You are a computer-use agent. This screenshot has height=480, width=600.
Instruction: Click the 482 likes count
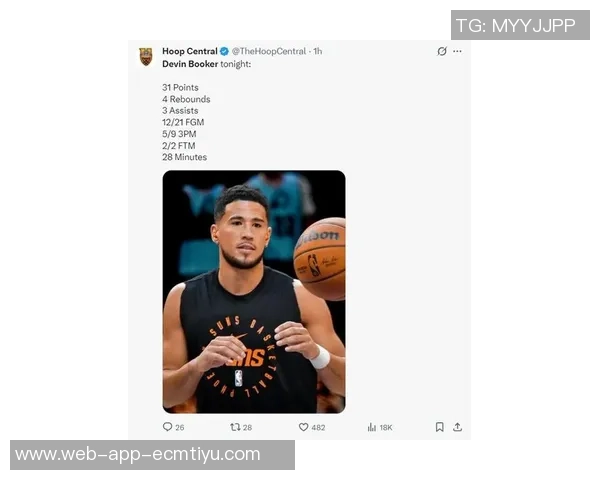318,428
